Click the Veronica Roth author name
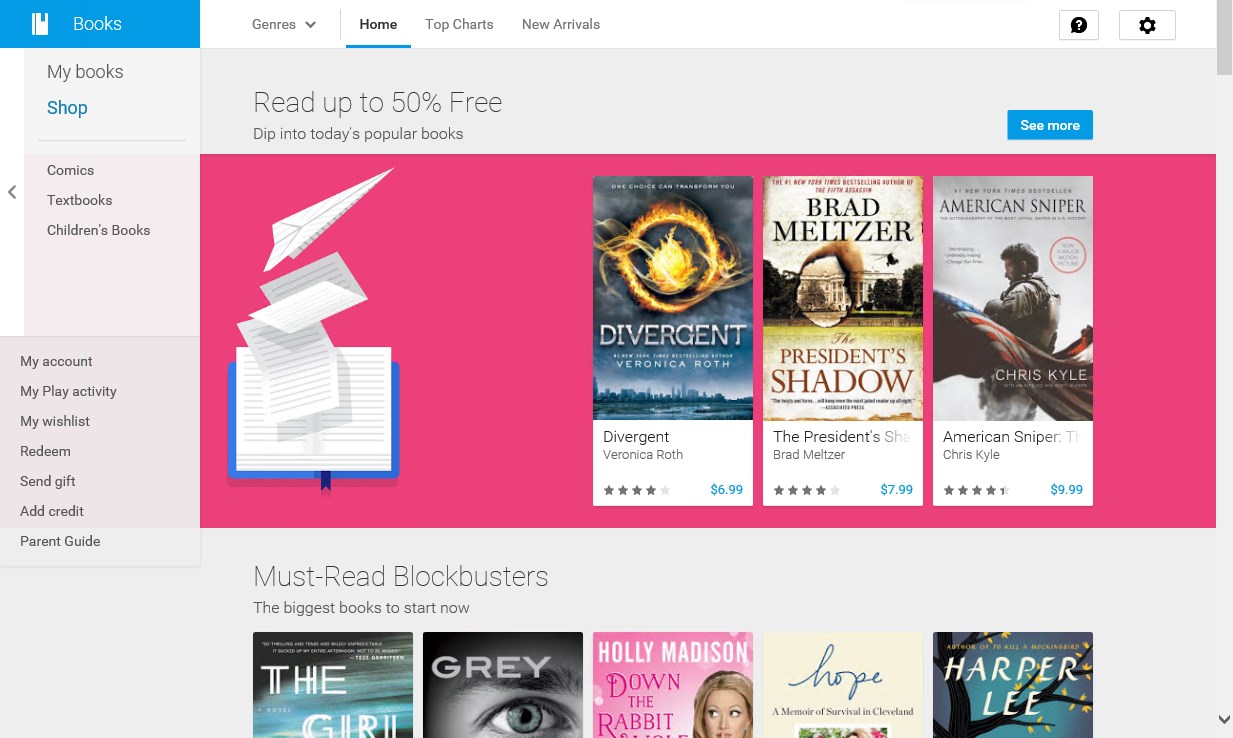1233x738 pixels. point(643,455)
